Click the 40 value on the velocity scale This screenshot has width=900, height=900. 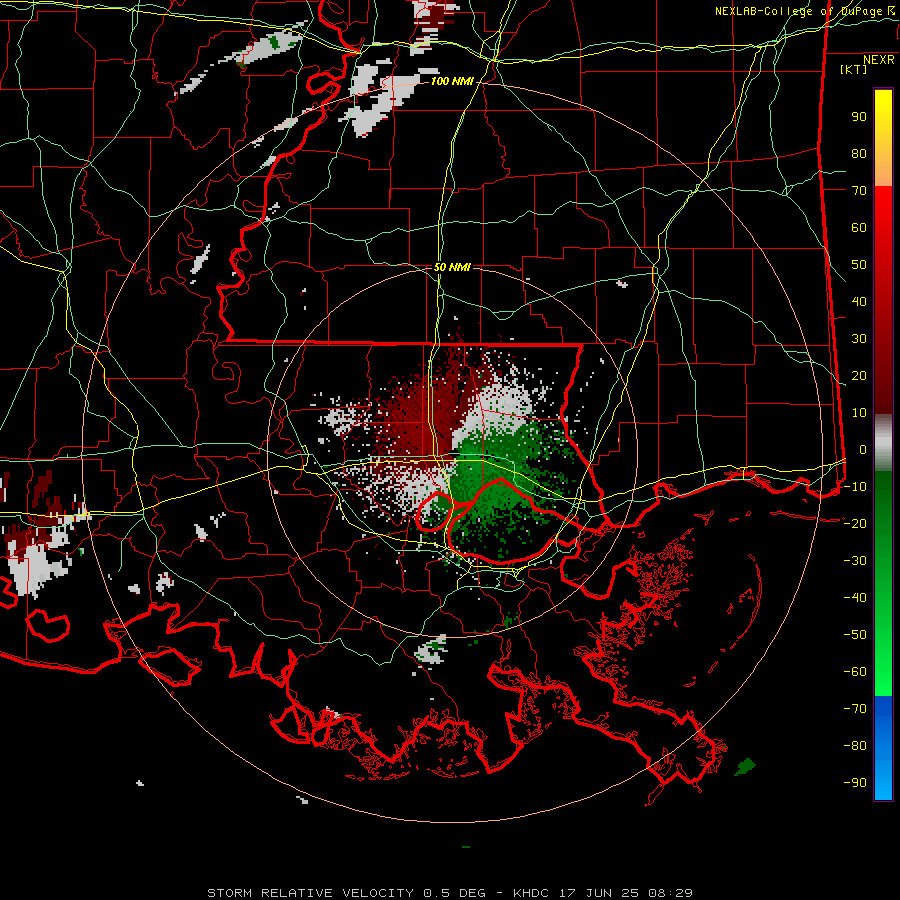click(x=859, y=302)
